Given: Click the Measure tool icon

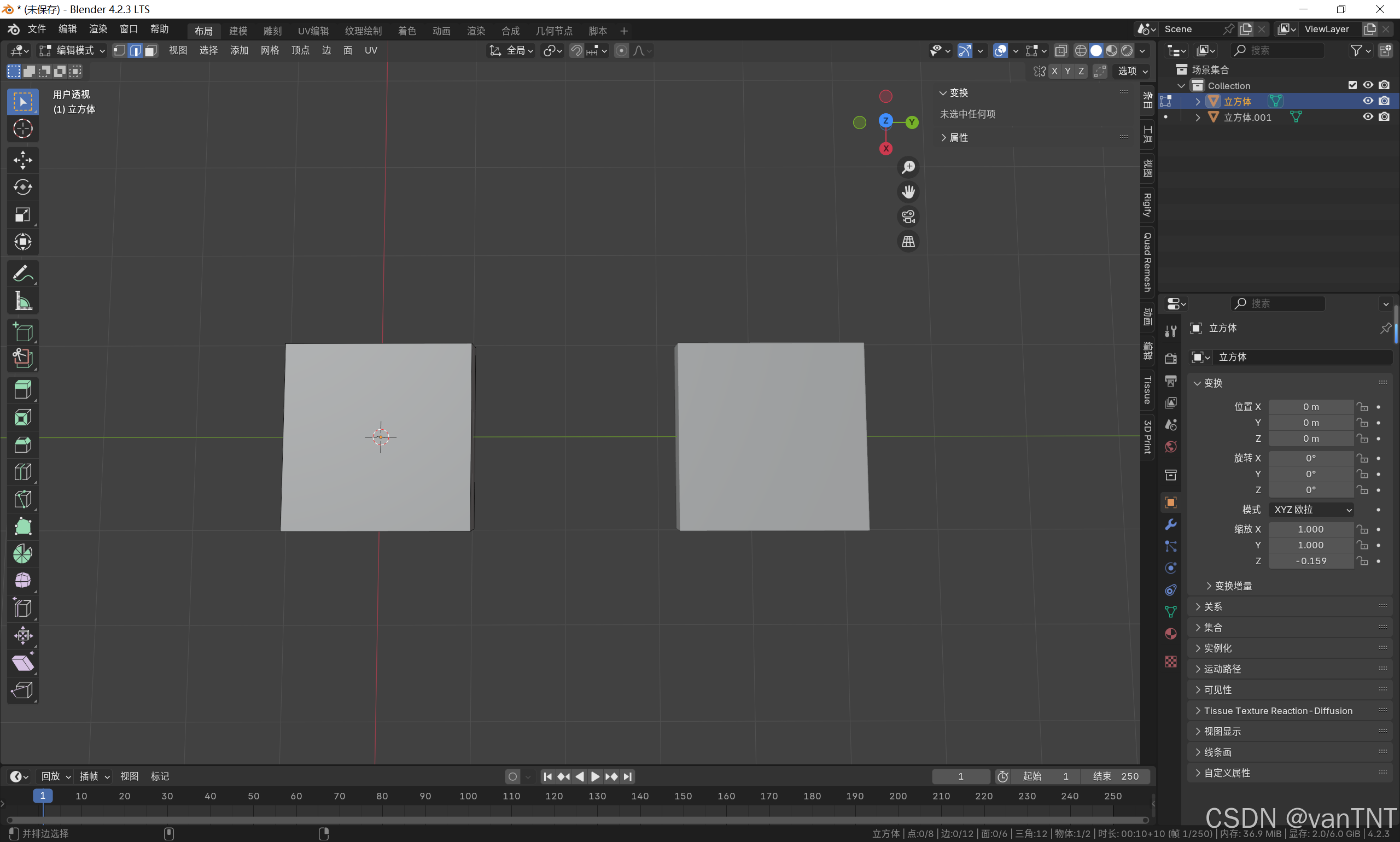Looking at the screenshot, I should click(x=23, y=301).
